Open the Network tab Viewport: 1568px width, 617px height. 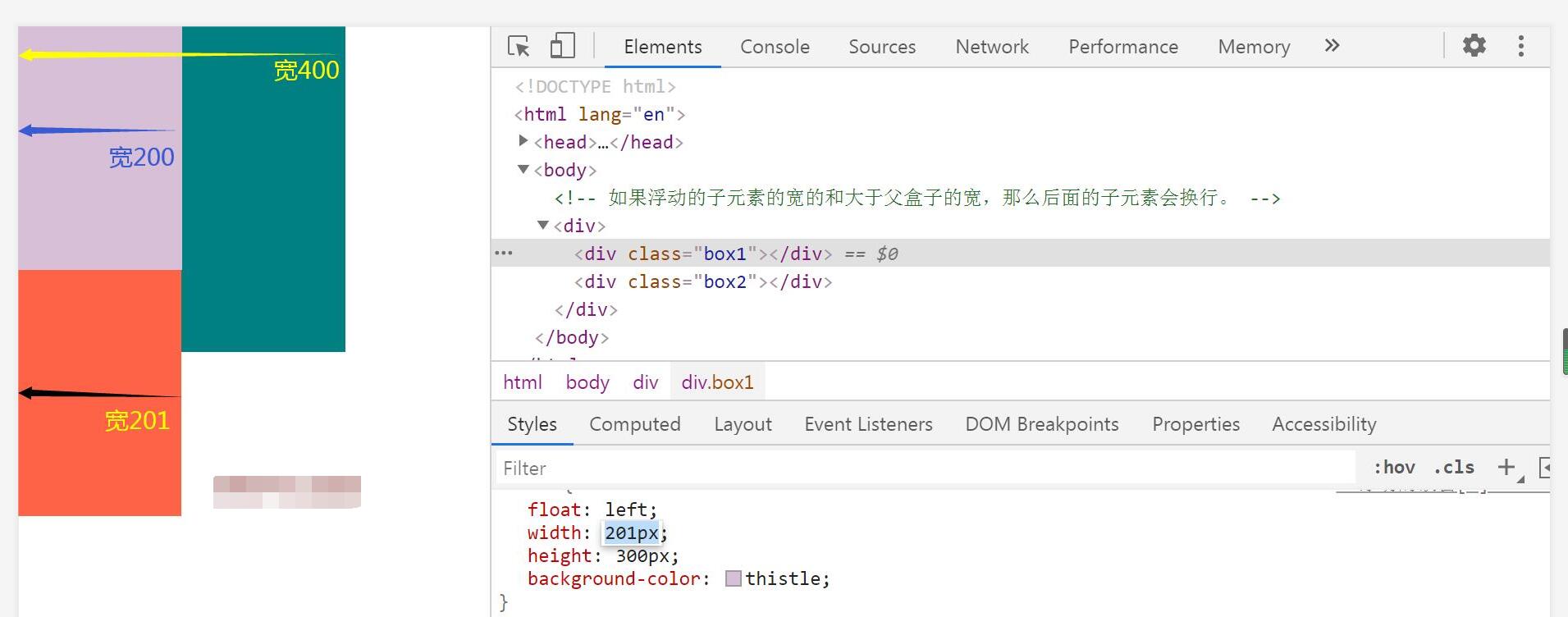tap(992, 47)
